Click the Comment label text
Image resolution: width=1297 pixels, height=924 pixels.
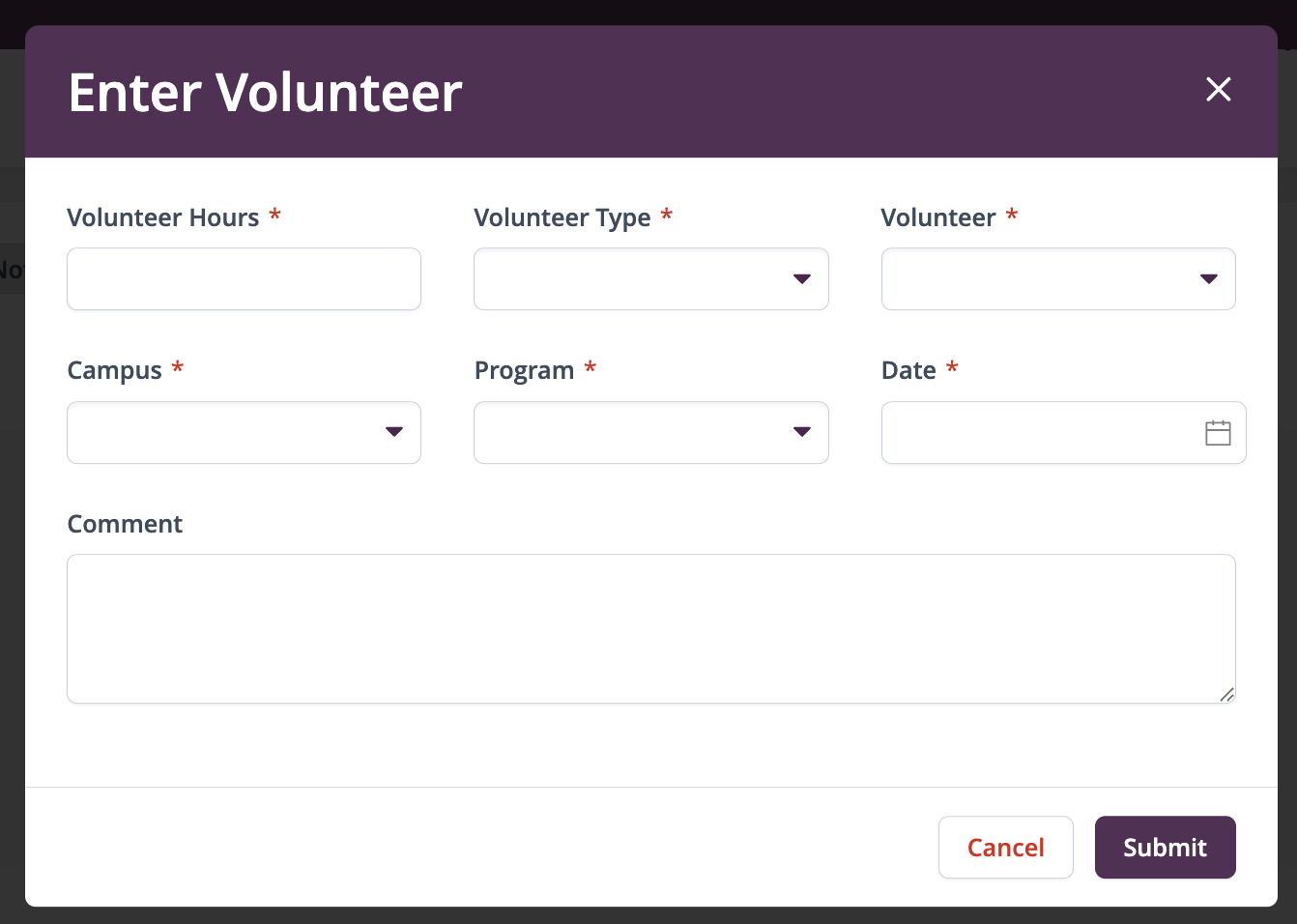pyautogui.click(x=125, y=524)
